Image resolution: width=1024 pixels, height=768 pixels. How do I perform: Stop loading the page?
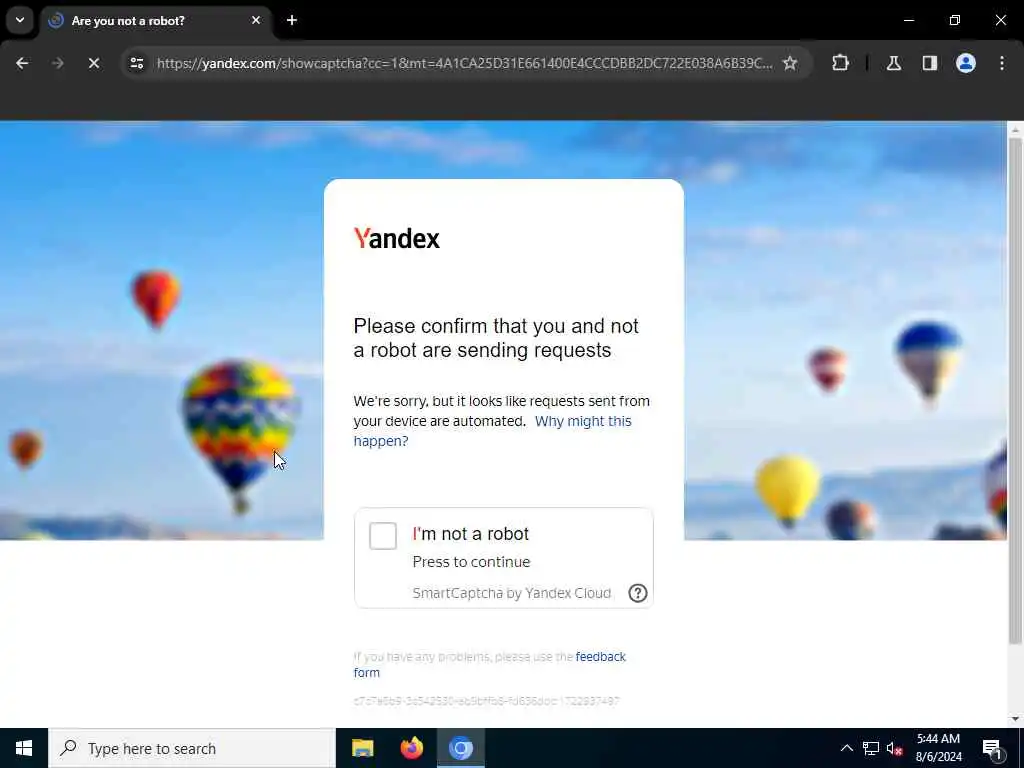tap(93, 63)
